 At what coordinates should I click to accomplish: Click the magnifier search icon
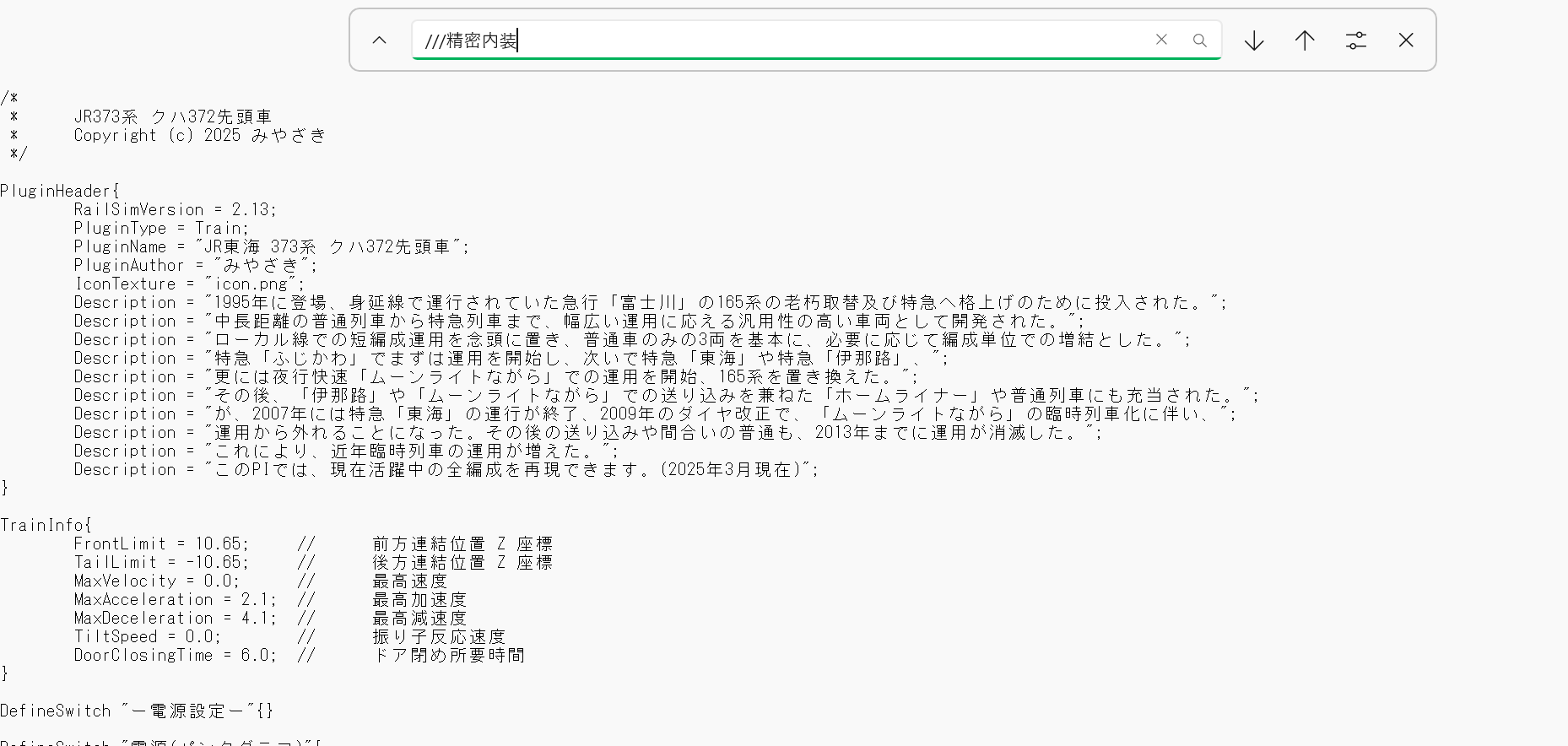(1199, 40)
